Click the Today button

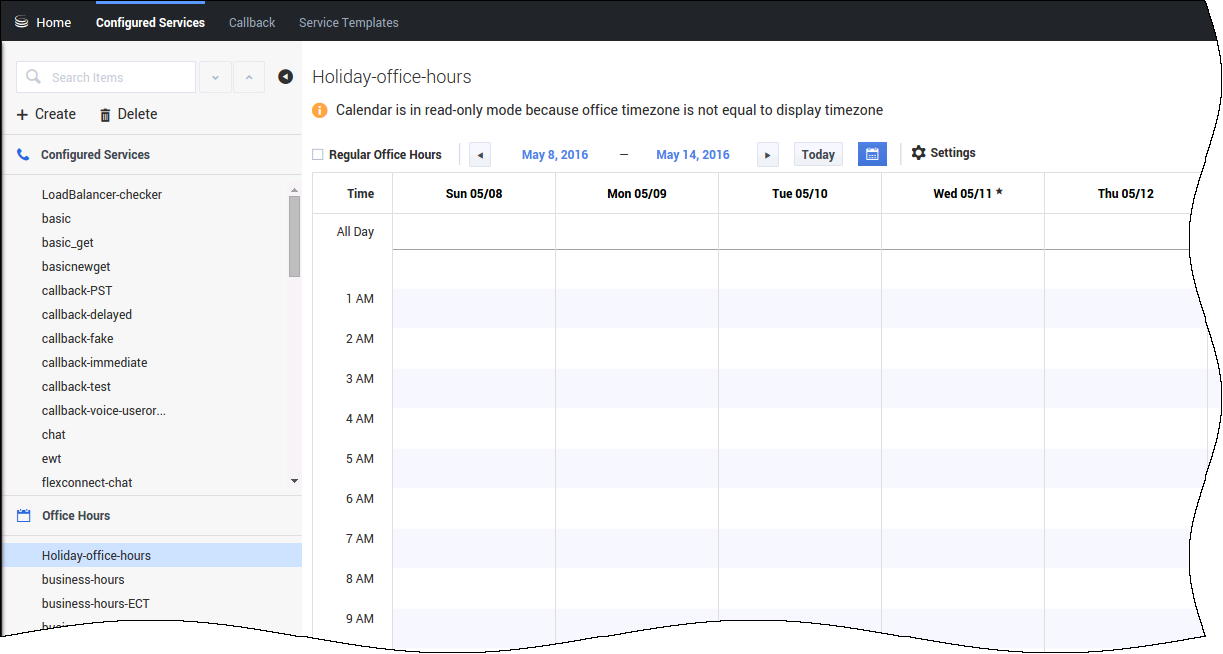point(818,154)
